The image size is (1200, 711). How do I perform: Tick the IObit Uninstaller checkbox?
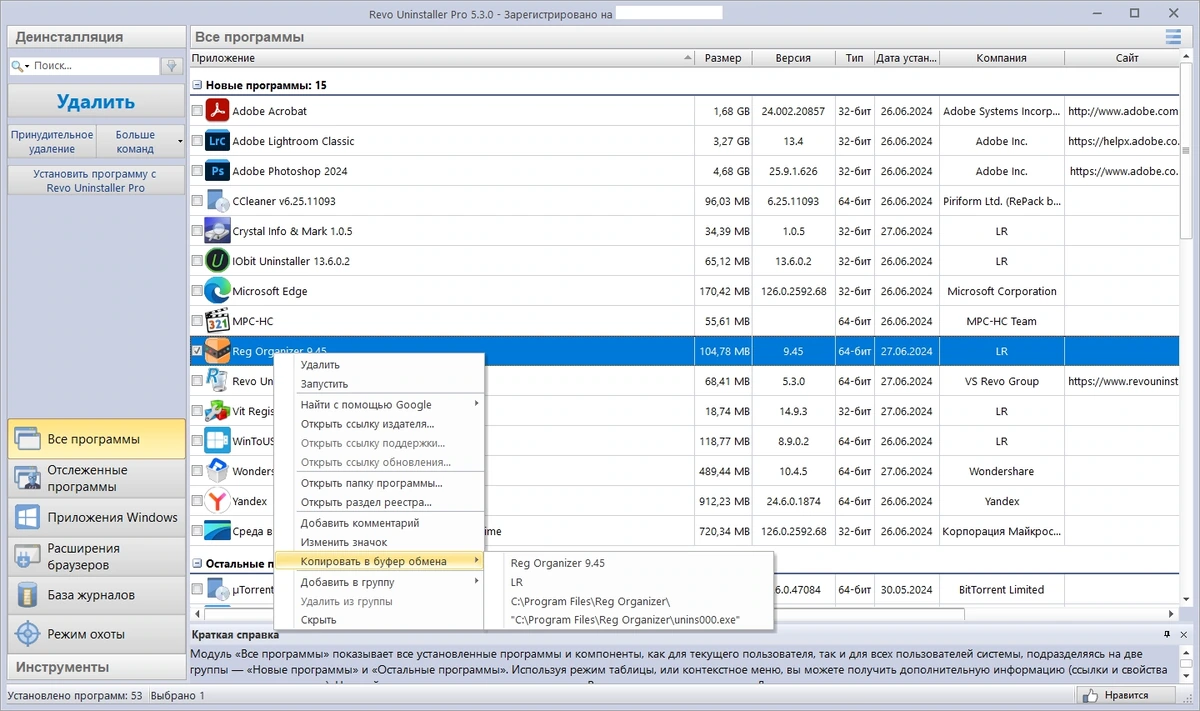click(x=197, y=261)
